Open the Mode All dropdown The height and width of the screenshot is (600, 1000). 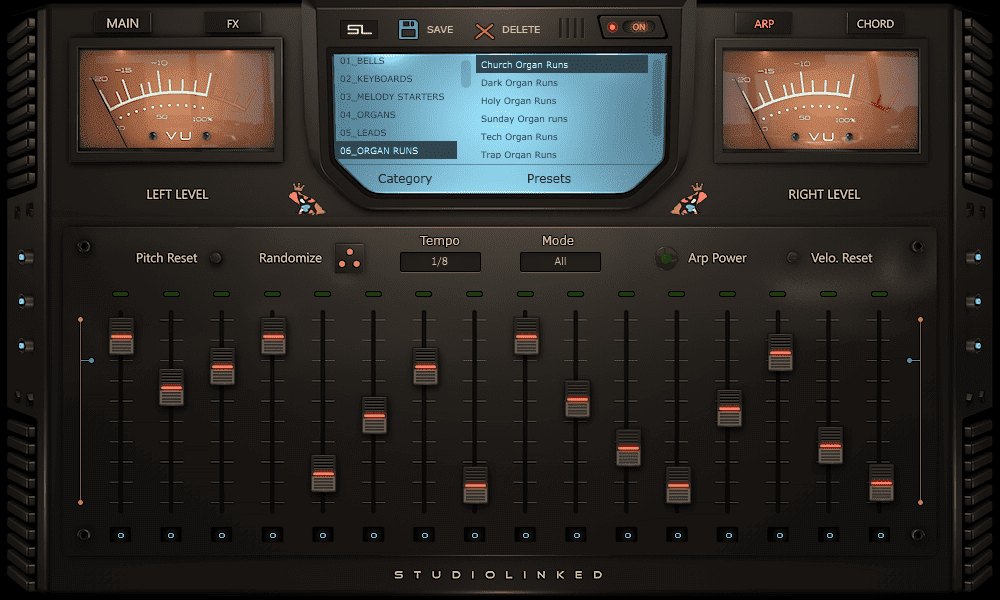point(560,261)
